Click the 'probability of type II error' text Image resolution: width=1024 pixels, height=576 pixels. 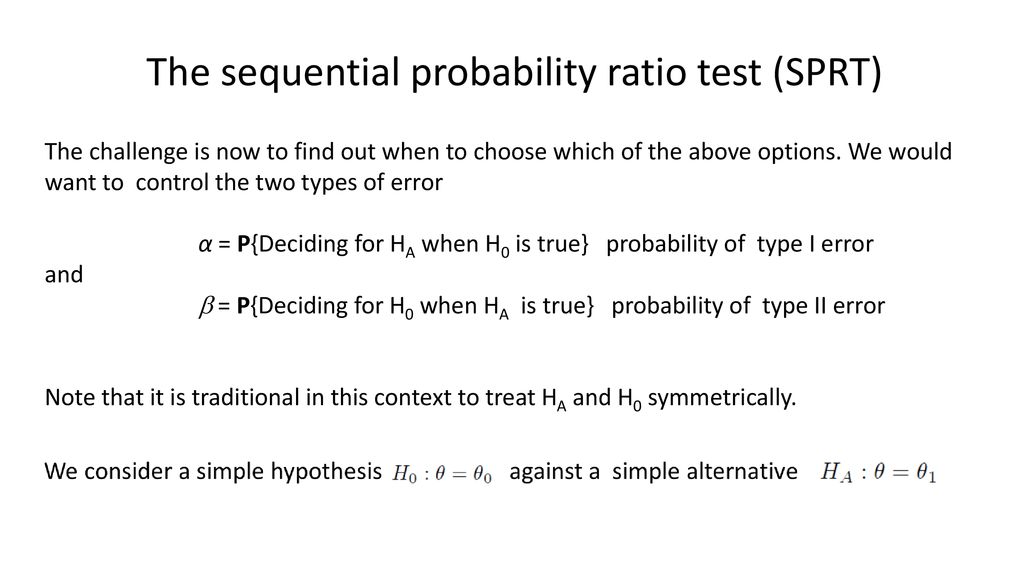[748, 306]
